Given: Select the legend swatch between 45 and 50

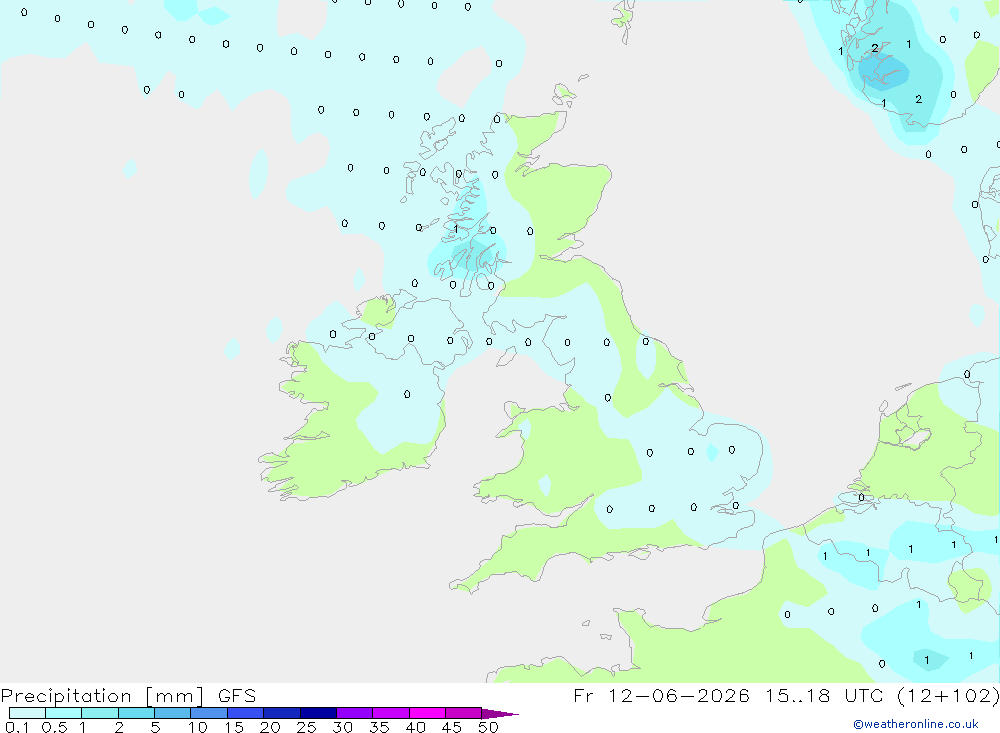Looking at the screenshot, I should click(x=463, y=713).
